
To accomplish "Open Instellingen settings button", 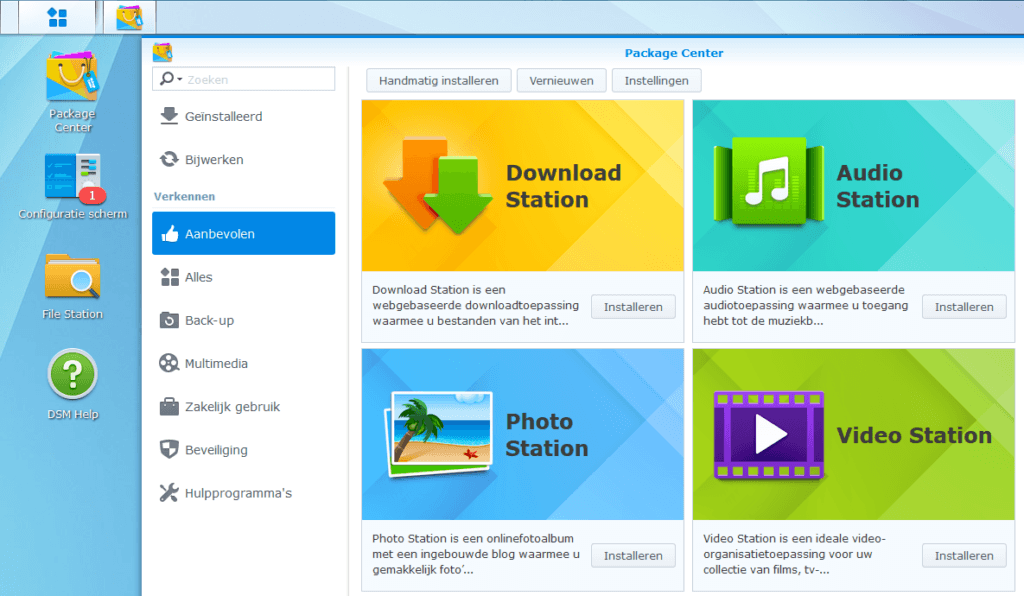I will [656, 80].
